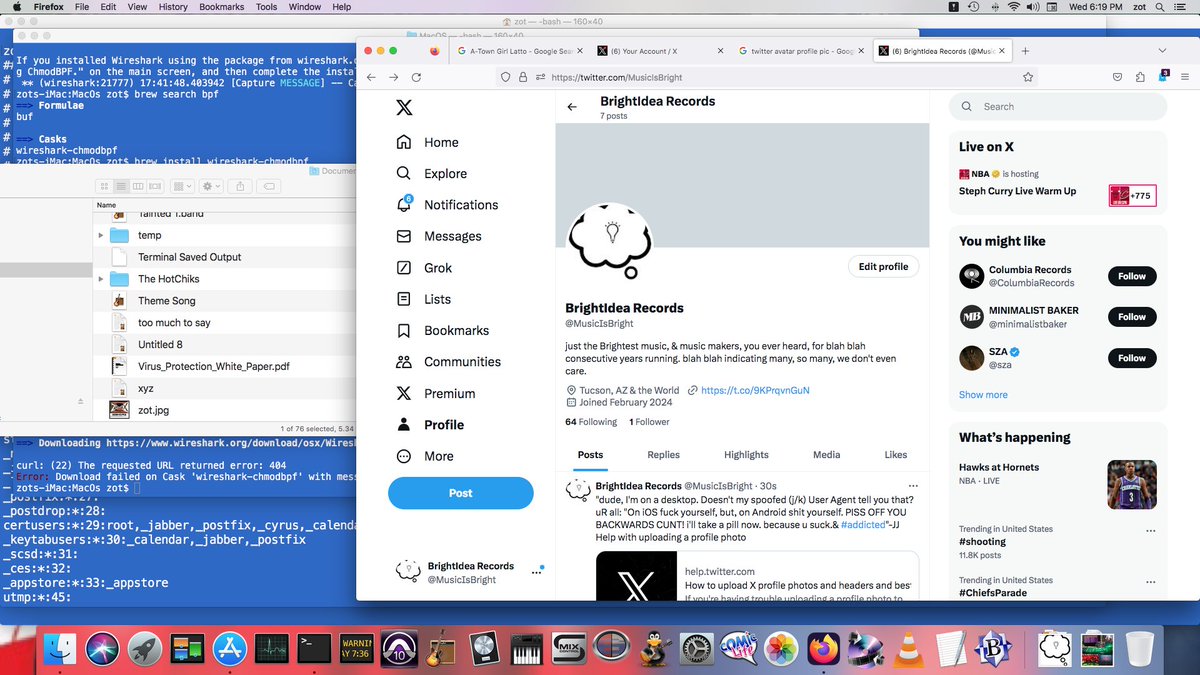Screen dimensions: 1200x675
Task: Click the Edit profile button
Action: (x=884, y=267)
